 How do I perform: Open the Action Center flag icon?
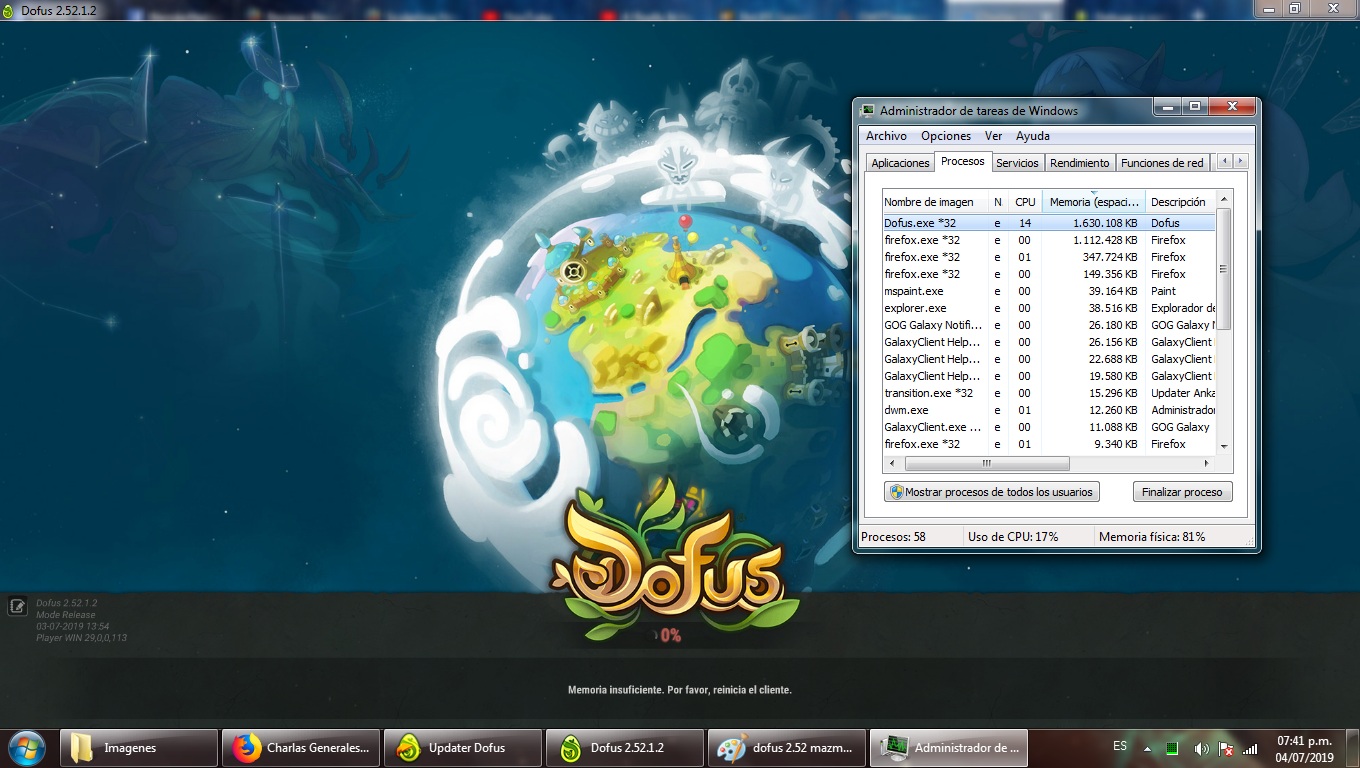click(x=1226, y=748)
